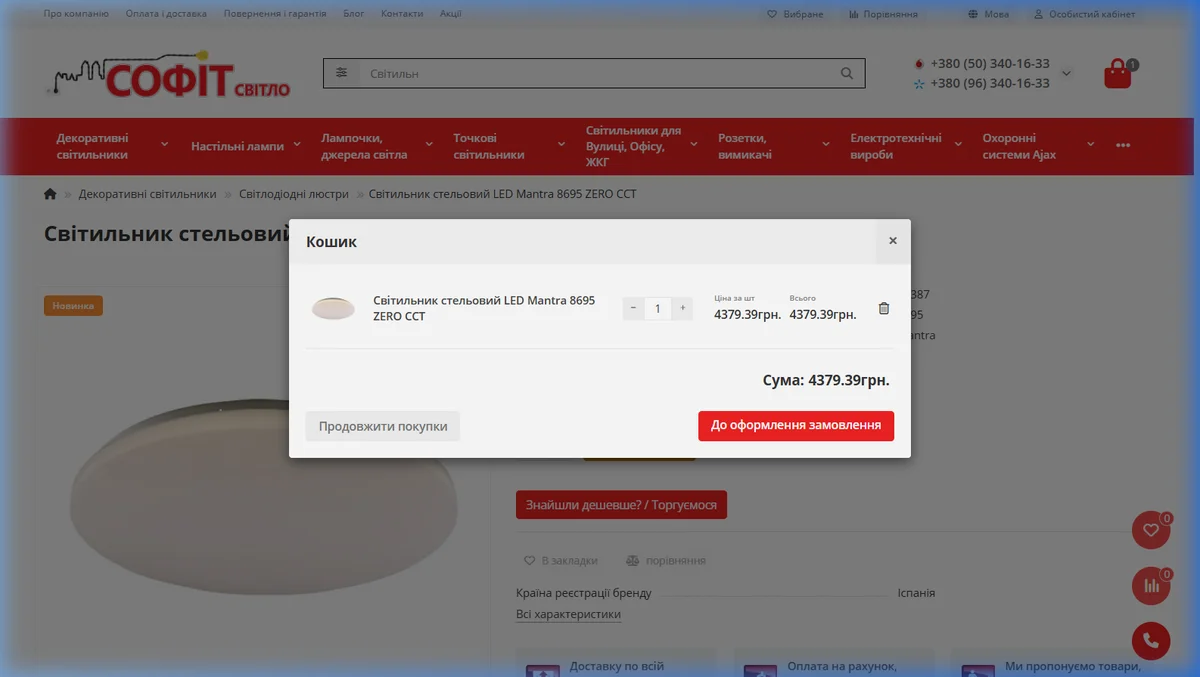Click cart item product thumbnail
Screen dimensions: 1200x677
(x=333, y=308)
